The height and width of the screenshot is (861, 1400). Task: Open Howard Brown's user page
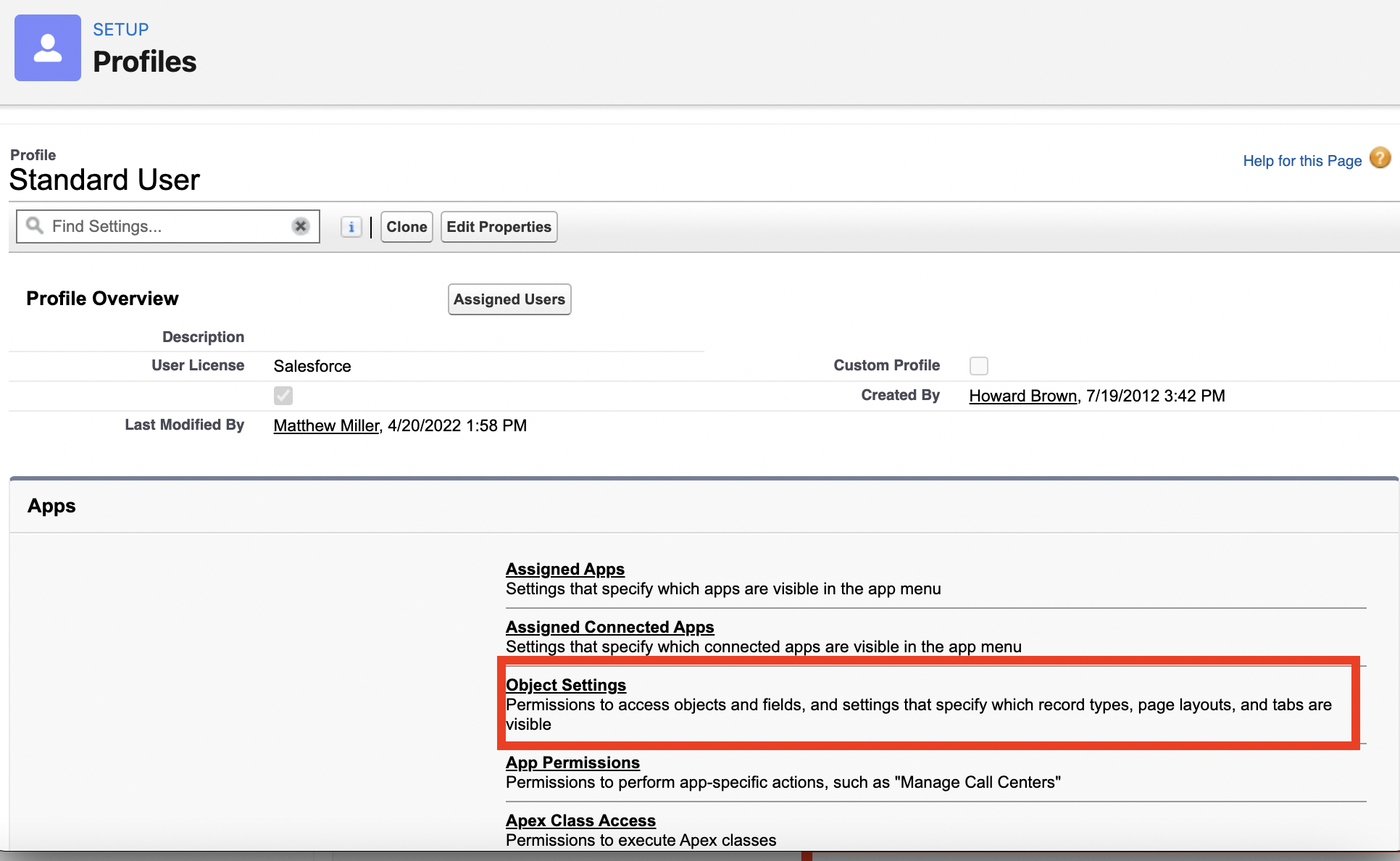pos(1023,396)
